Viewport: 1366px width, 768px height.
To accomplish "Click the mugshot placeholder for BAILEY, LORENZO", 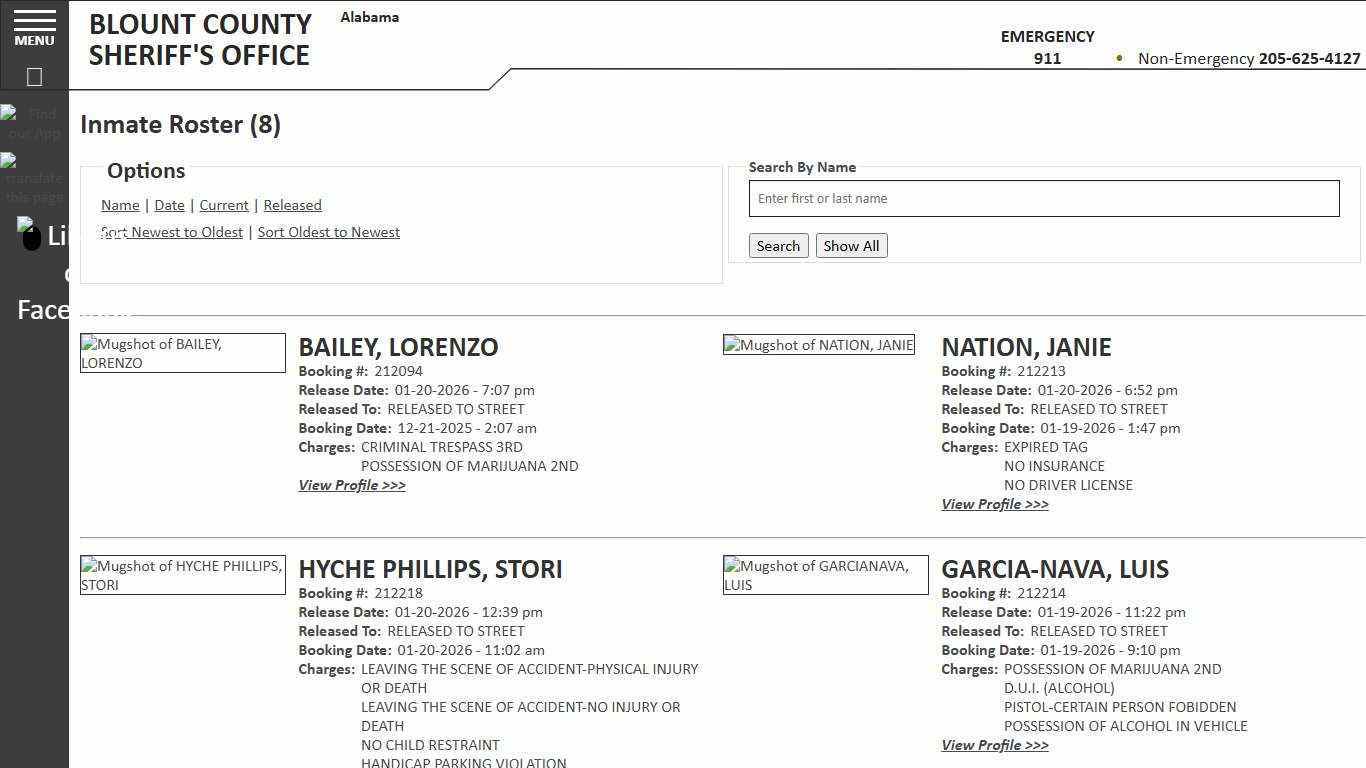I will (x=183, y=353).
